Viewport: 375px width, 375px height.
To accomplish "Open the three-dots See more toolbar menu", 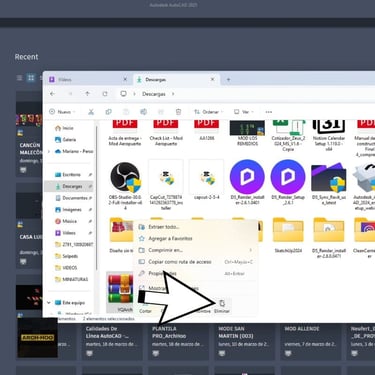I will click(269, 112).
